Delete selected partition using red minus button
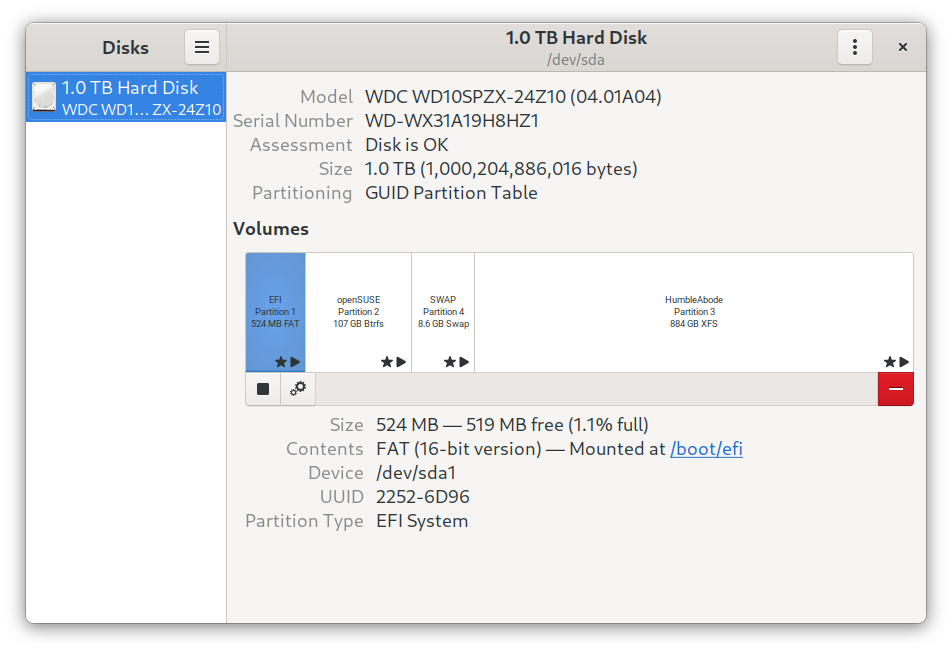The width and height of the screenshot is (952, 652). tap(895, 389)
